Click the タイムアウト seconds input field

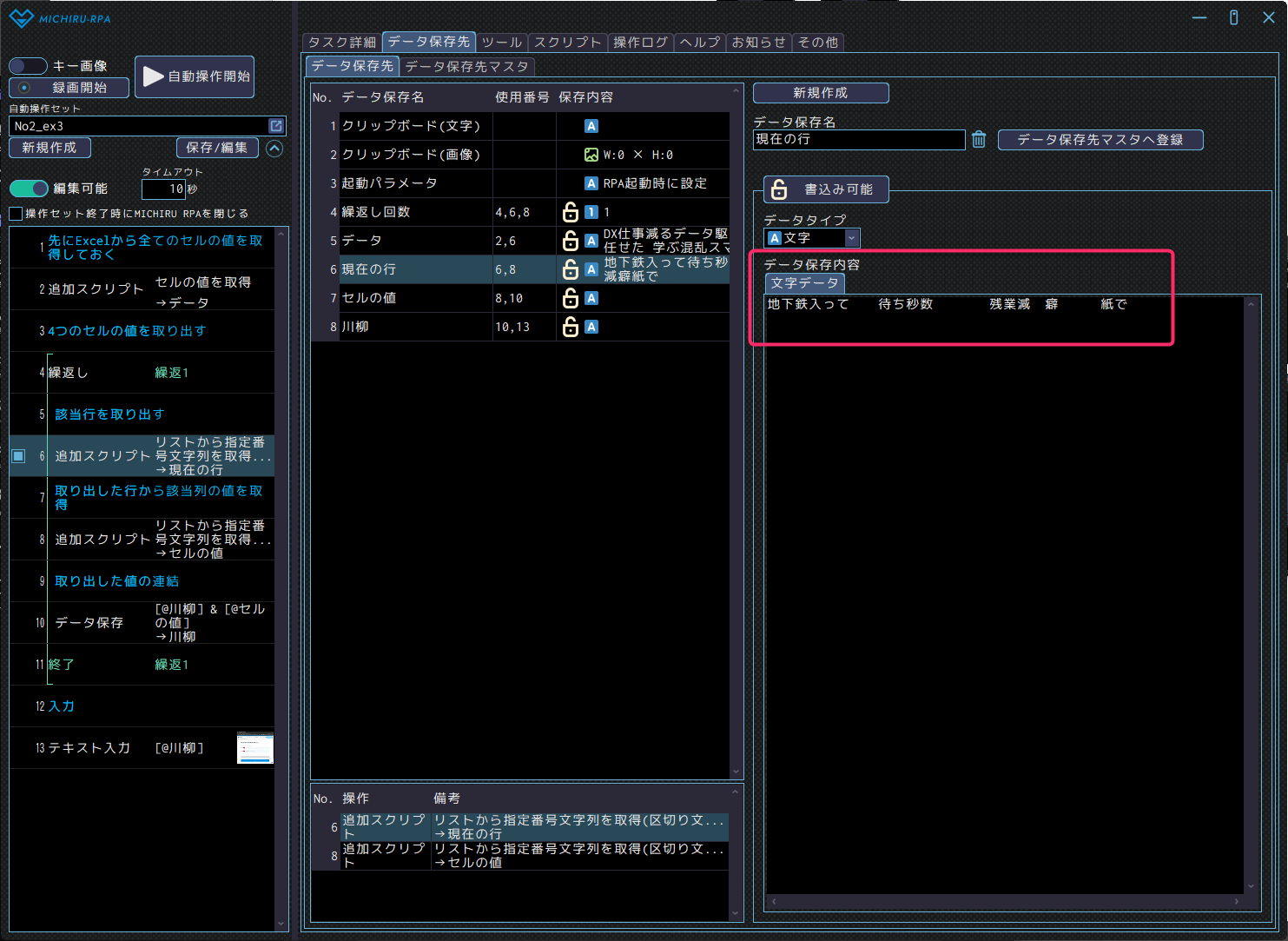click(x=163, y=189)
